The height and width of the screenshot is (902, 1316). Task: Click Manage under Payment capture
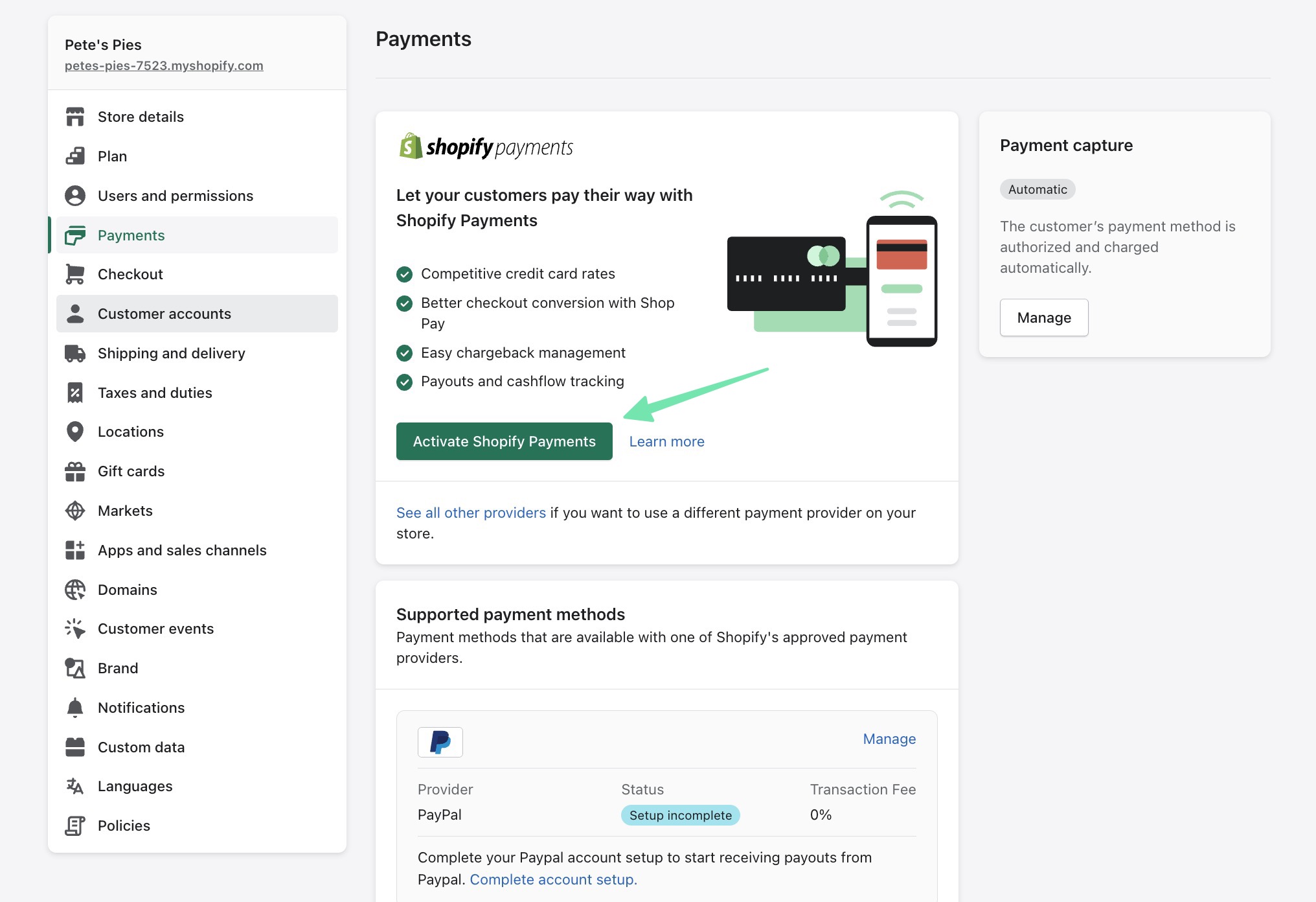click(x=1043, y=318)
